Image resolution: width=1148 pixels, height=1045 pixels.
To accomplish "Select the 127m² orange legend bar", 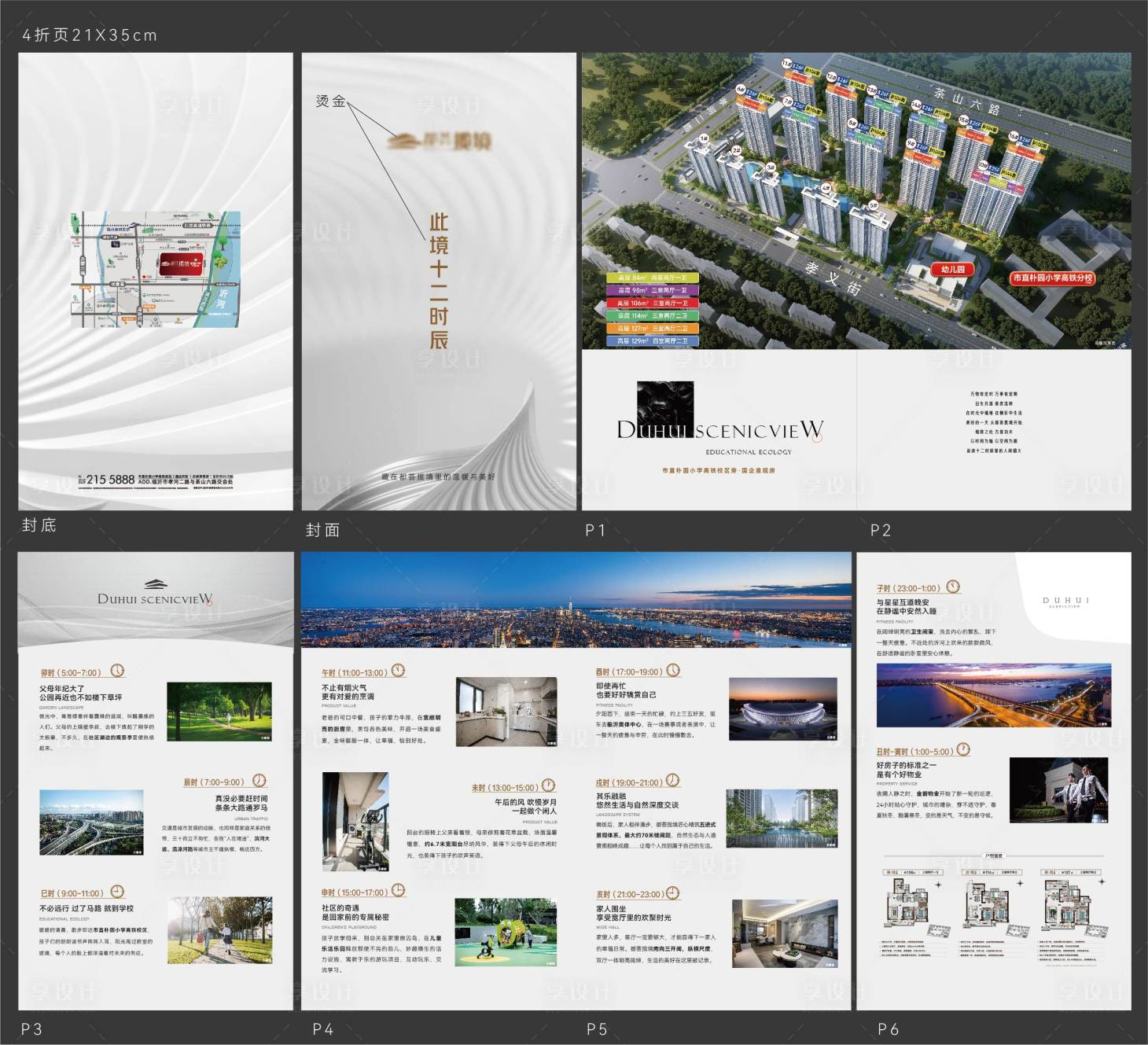I will [x=653, y=328].
